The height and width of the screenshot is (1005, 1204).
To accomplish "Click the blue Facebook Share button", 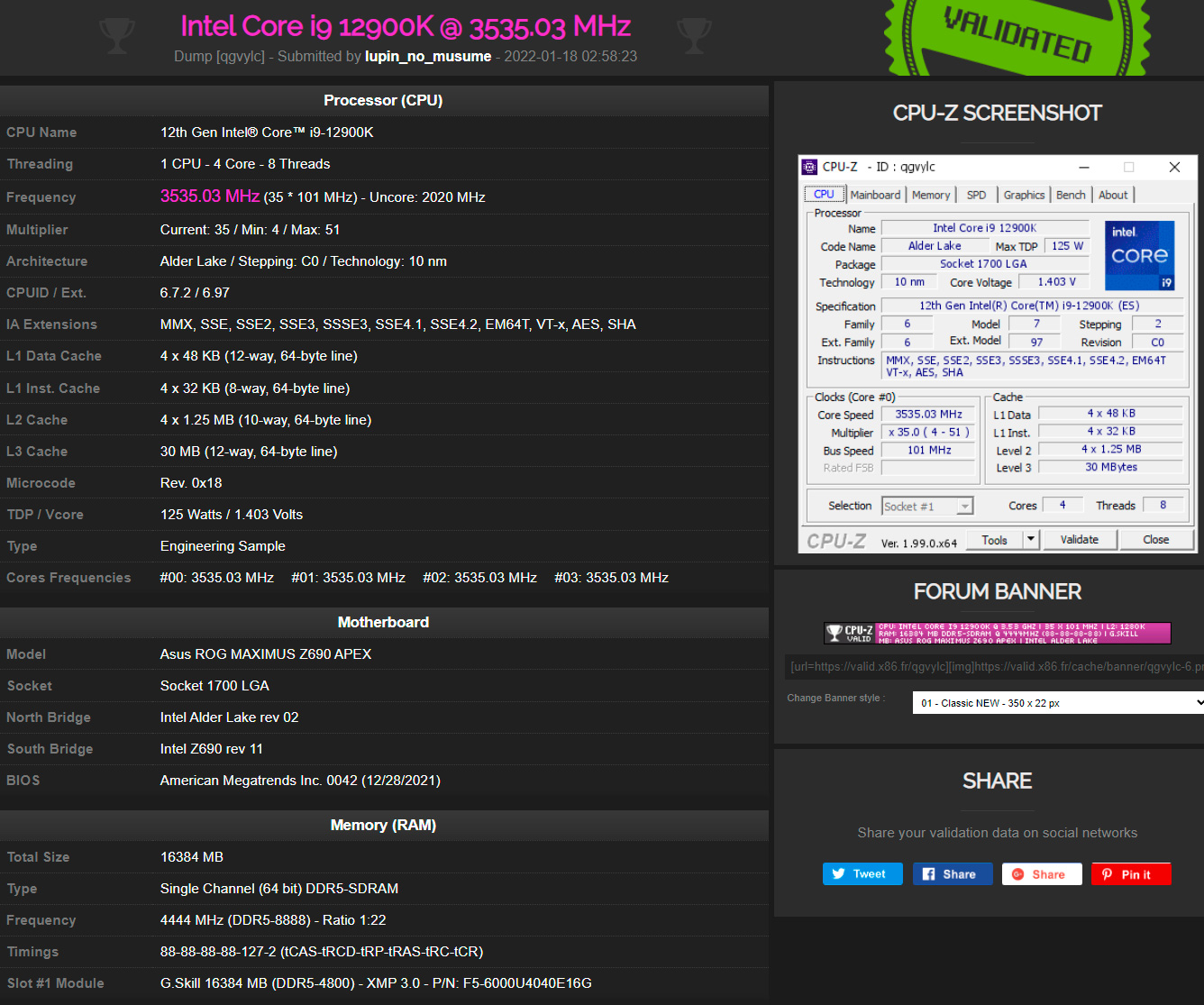I will point(953,874).
